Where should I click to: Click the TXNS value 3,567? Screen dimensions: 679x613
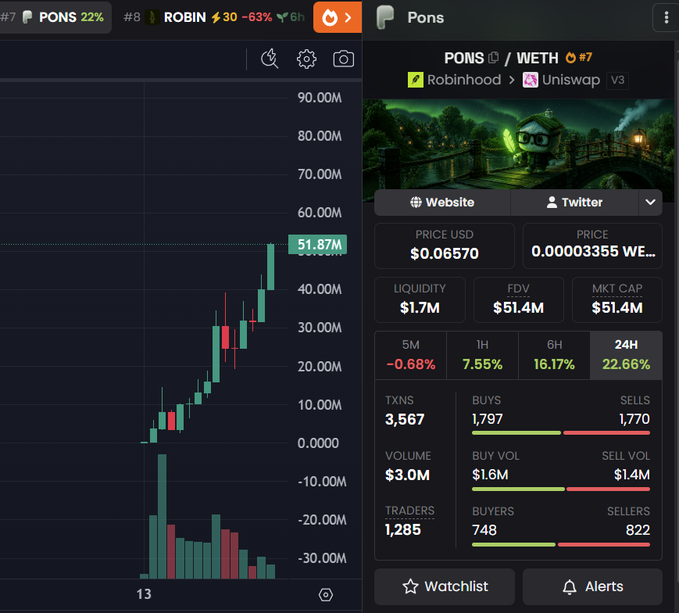point(404,419)
